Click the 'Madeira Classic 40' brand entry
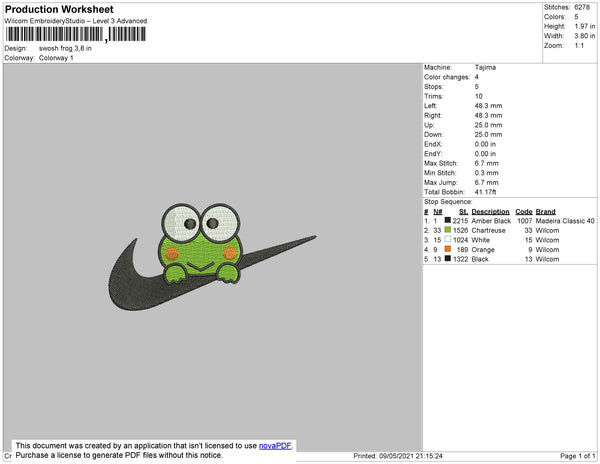Image resolution: width=600 pixels, height=464 pixels. coord(565,221)
